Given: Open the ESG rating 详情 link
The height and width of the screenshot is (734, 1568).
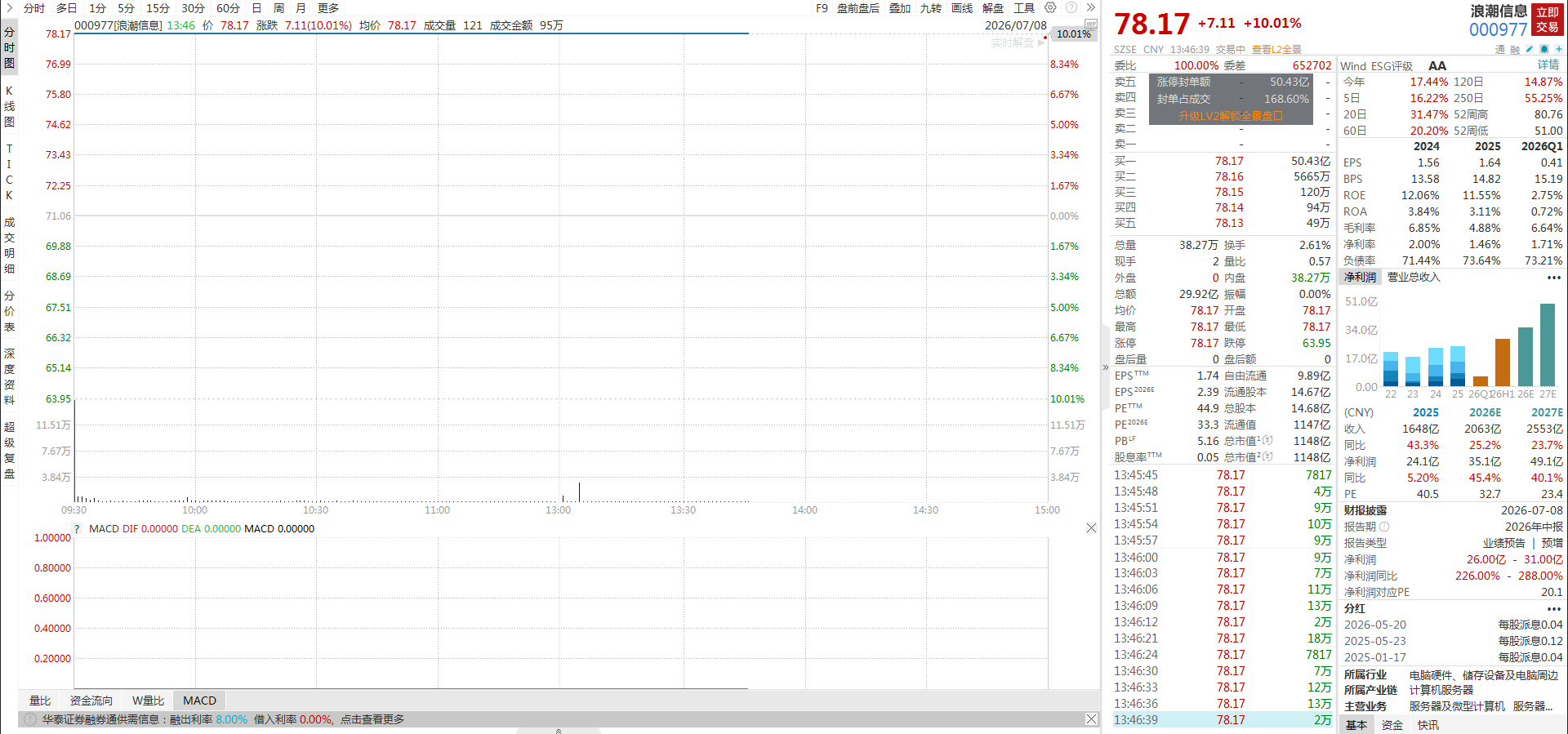Looking at the screenshot, I should 1548,65.
